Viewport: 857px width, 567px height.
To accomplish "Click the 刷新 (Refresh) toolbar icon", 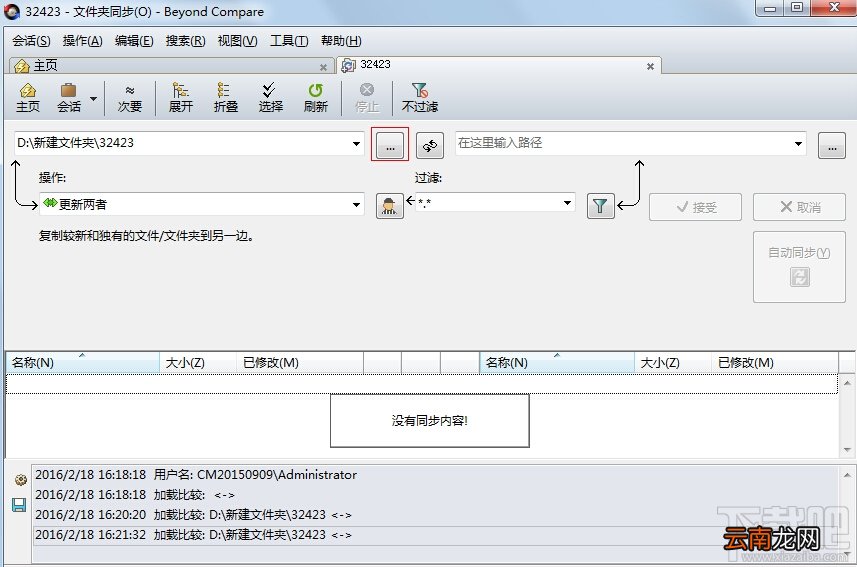I will 315,98.
